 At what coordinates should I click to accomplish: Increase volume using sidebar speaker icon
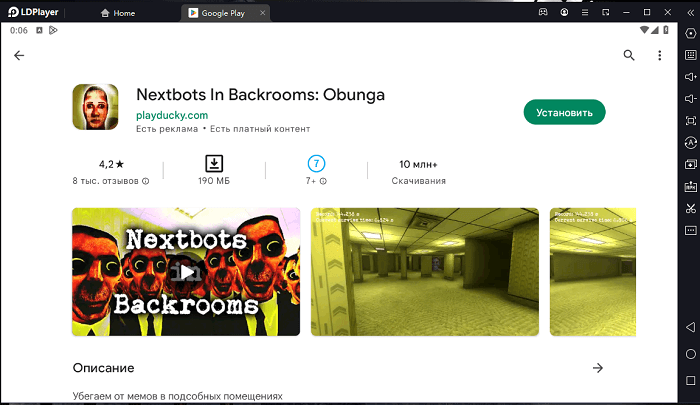pos(690,77)
